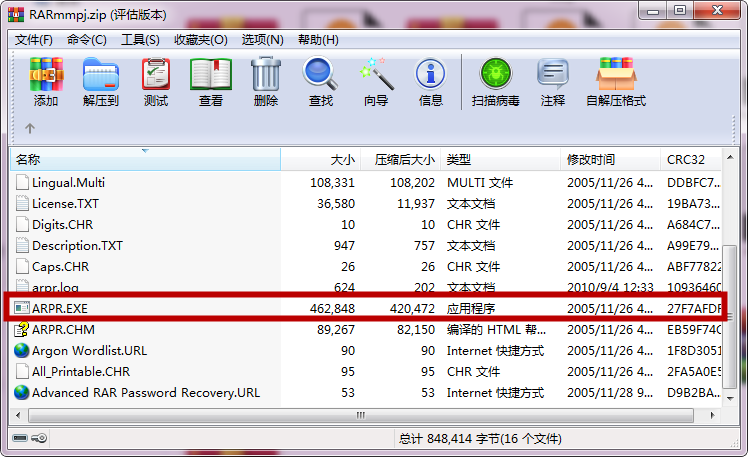The height and width of the screenshot is (457, 748).
Task: Click the vertical scrollbar down arrow
Action: pos(730,398)
